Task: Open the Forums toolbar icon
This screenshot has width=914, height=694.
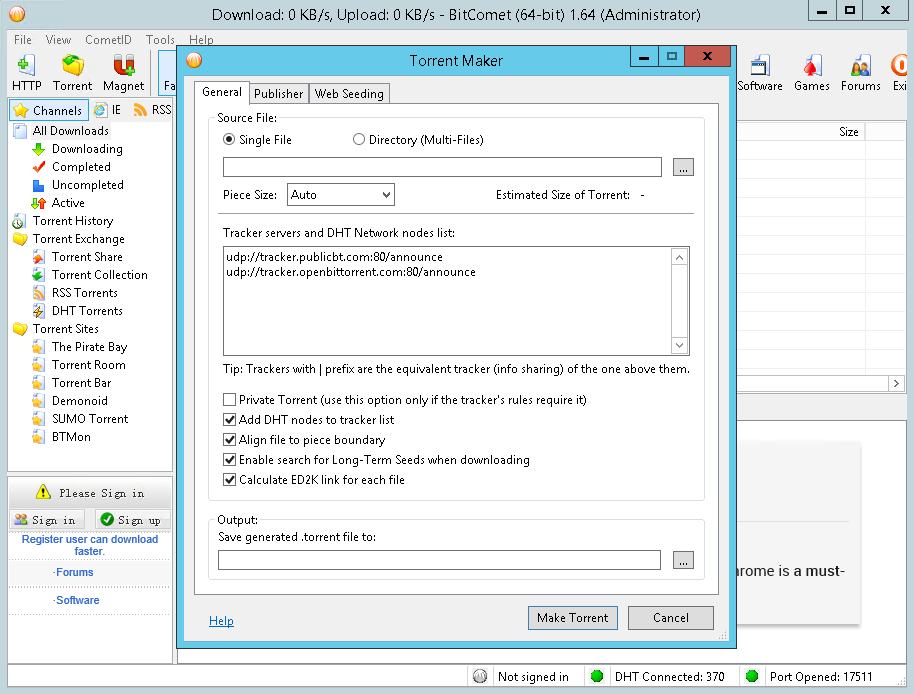Action: click(860, 72)
